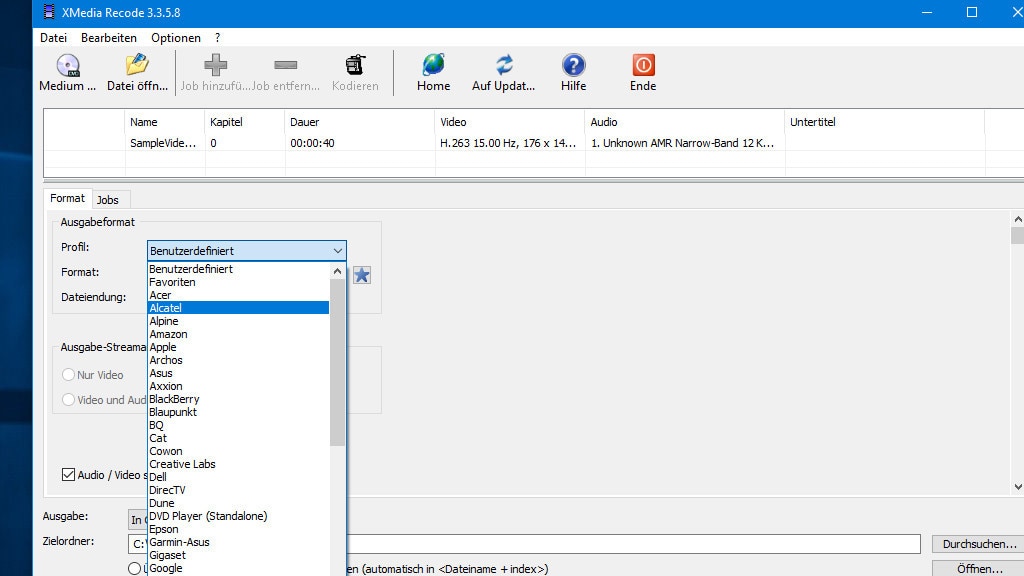Click the Öffnen button

click(977, 567)
